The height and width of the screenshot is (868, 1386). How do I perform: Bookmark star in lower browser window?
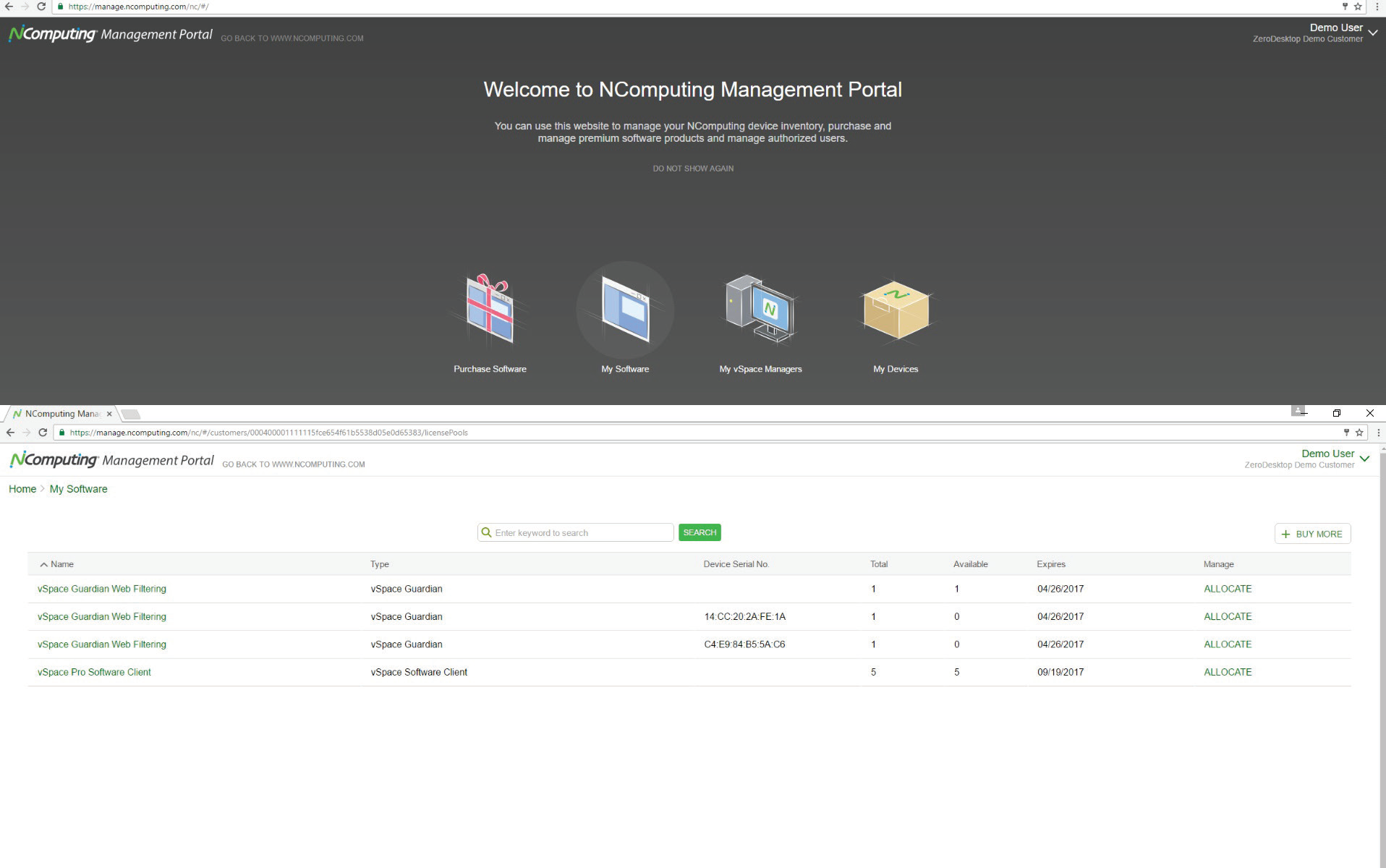1359,433
